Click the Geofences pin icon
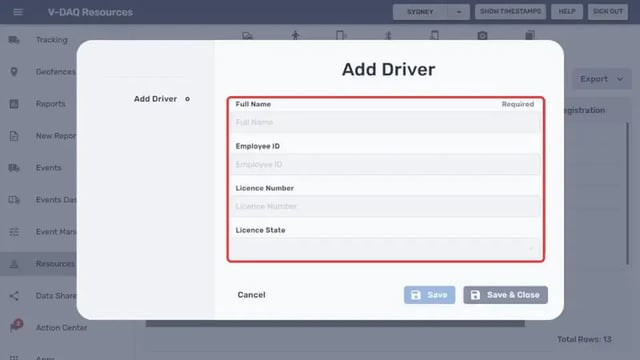The image size is (640, 360). pos(14,72)
